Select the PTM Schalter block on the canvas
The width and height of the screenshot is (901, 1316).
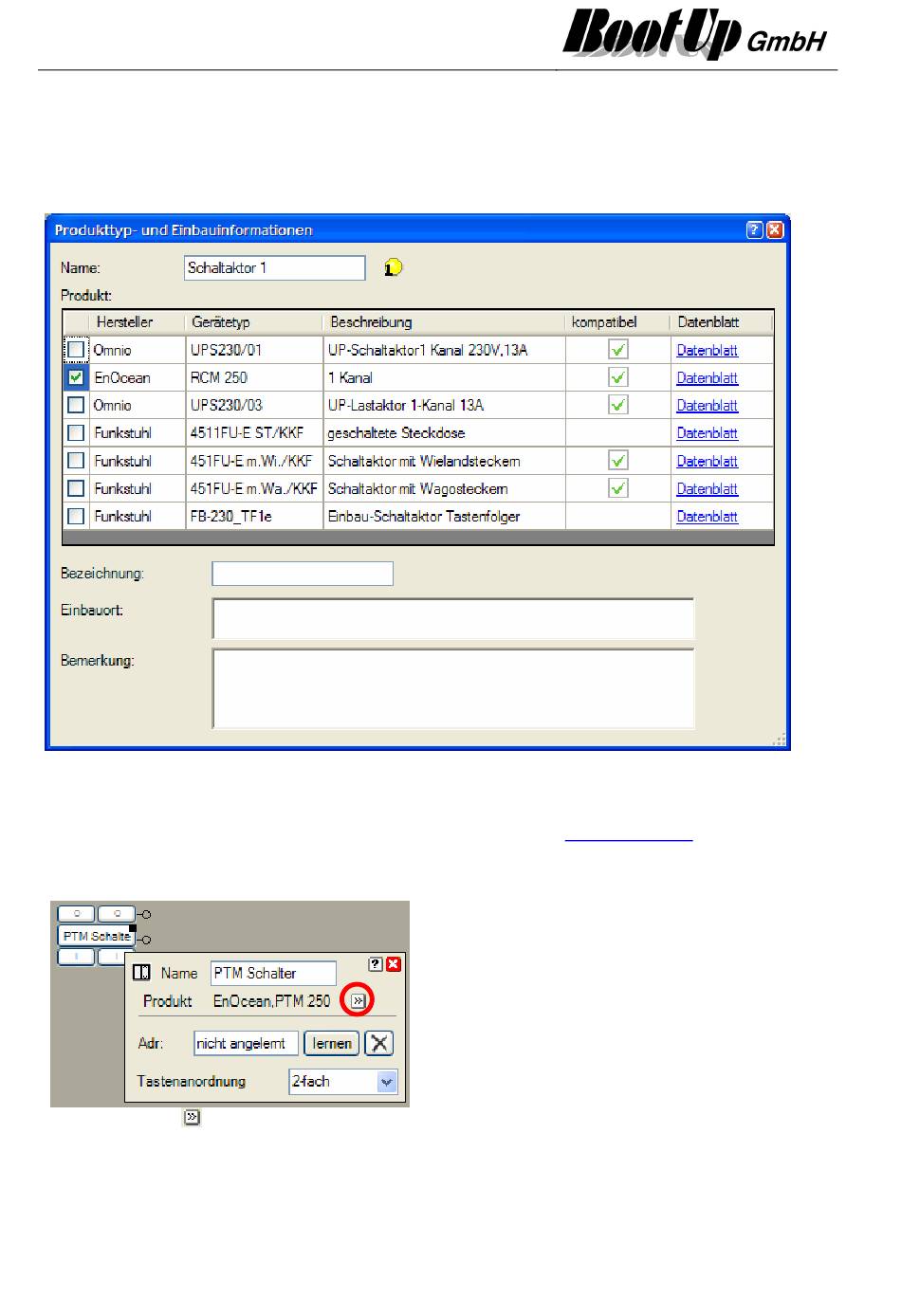[96, 936]
